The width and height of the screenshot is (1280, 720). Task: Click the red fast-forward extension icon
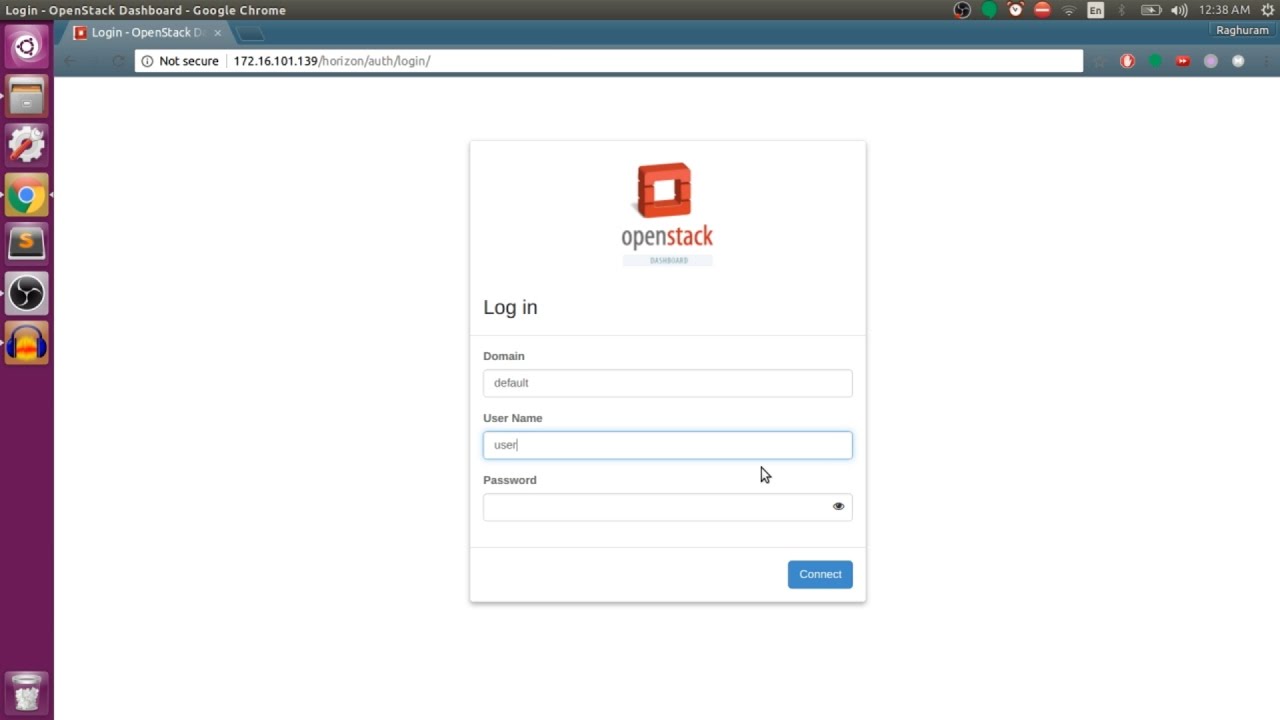click(1183, 61)
